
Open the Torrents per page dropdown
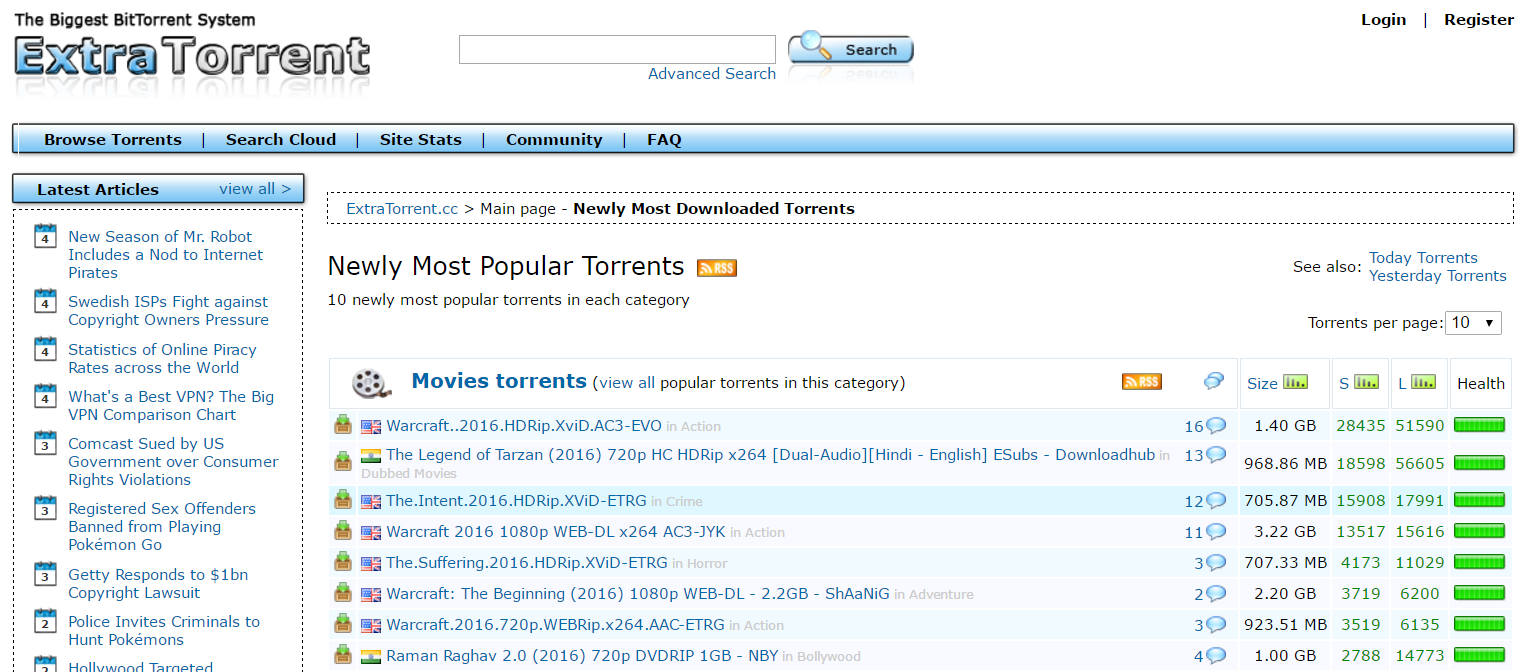[x=1474, y=323]
